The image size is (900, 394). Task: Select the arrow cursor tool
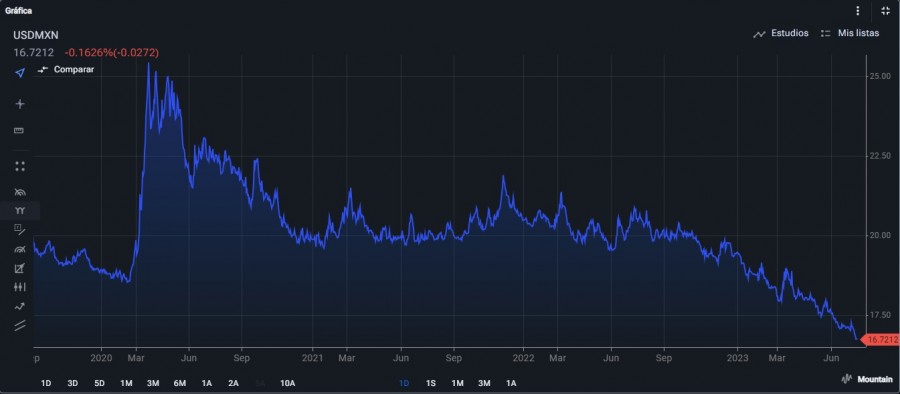20,73
